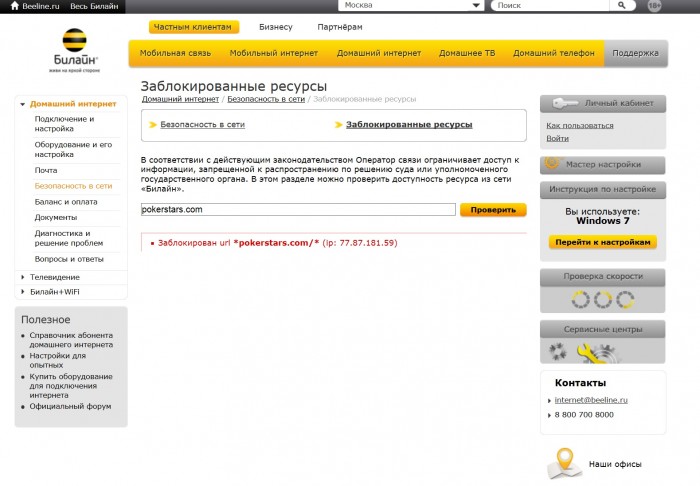Open the Мобильный интернет menu
The width and height of the screenshot is (700, 486).
pyautogui.click(x=274, y=53)
